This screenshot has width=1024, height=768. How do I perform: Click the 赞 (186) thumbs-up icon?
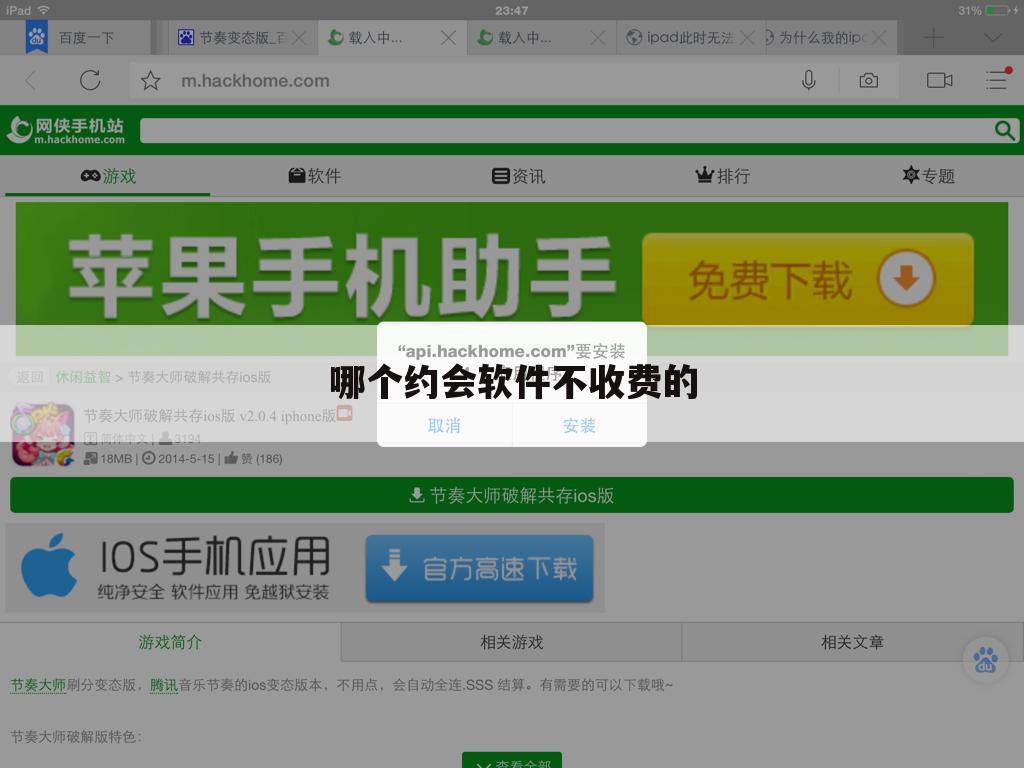click(231, 458)
